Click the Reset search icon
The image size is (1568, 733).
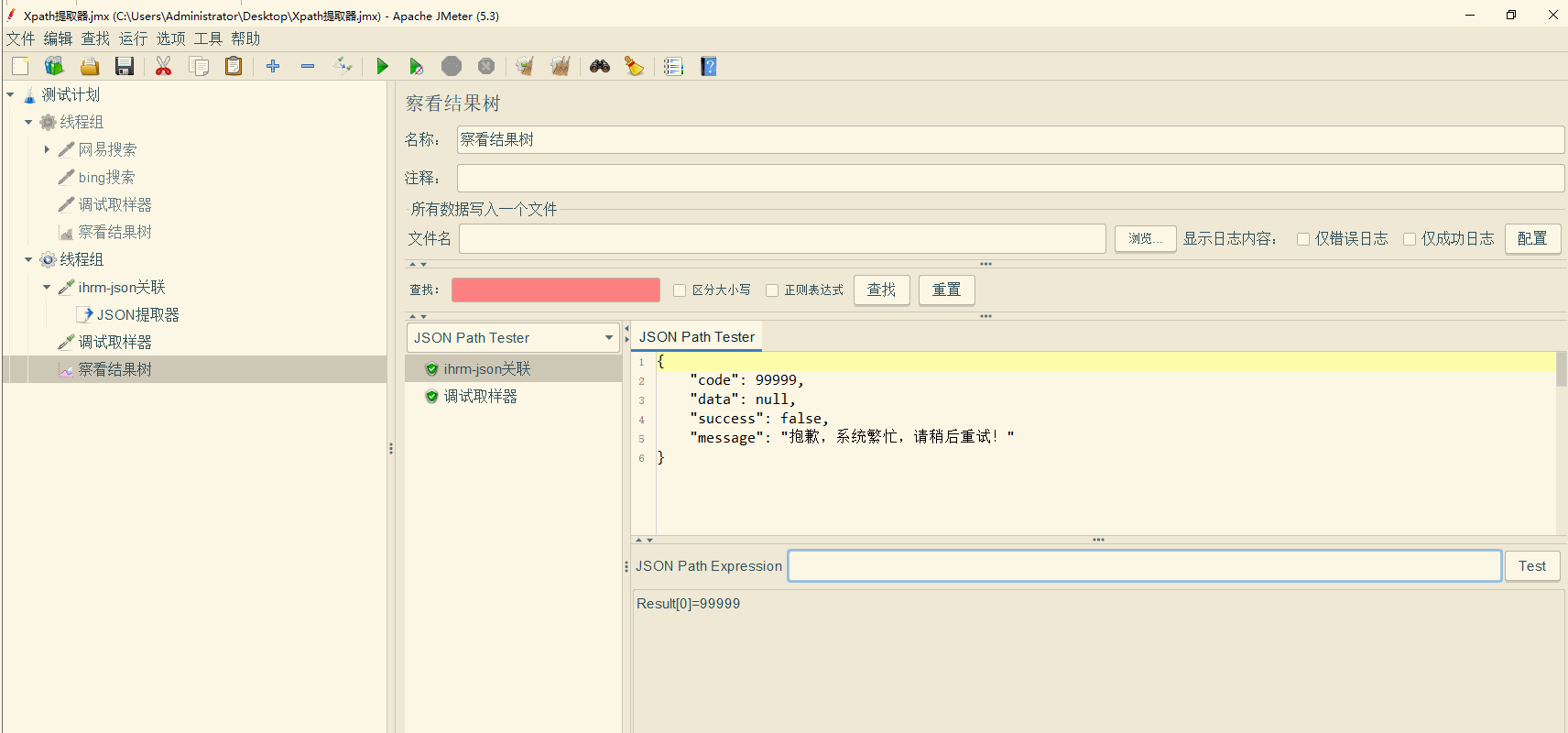[x=635, y=66]
